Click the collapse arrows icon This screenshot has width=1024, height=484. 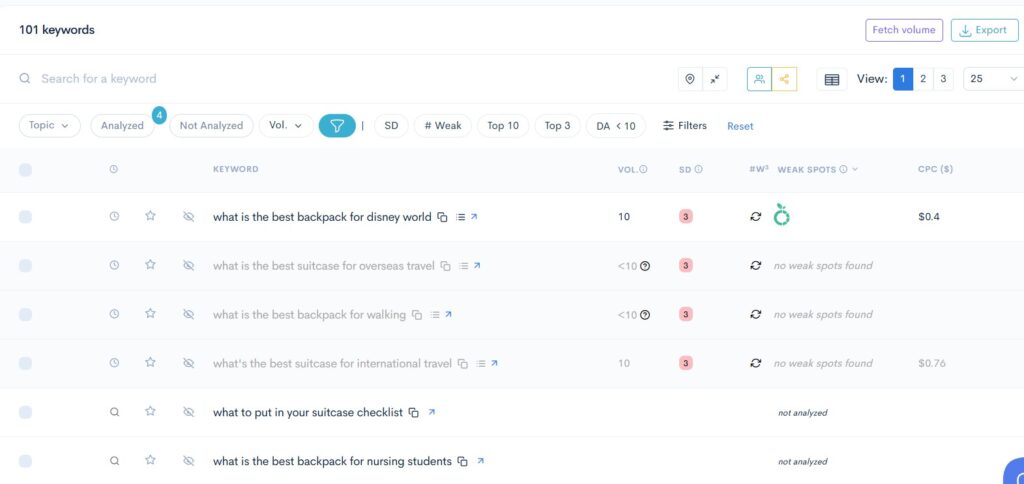tap(715, 79)
